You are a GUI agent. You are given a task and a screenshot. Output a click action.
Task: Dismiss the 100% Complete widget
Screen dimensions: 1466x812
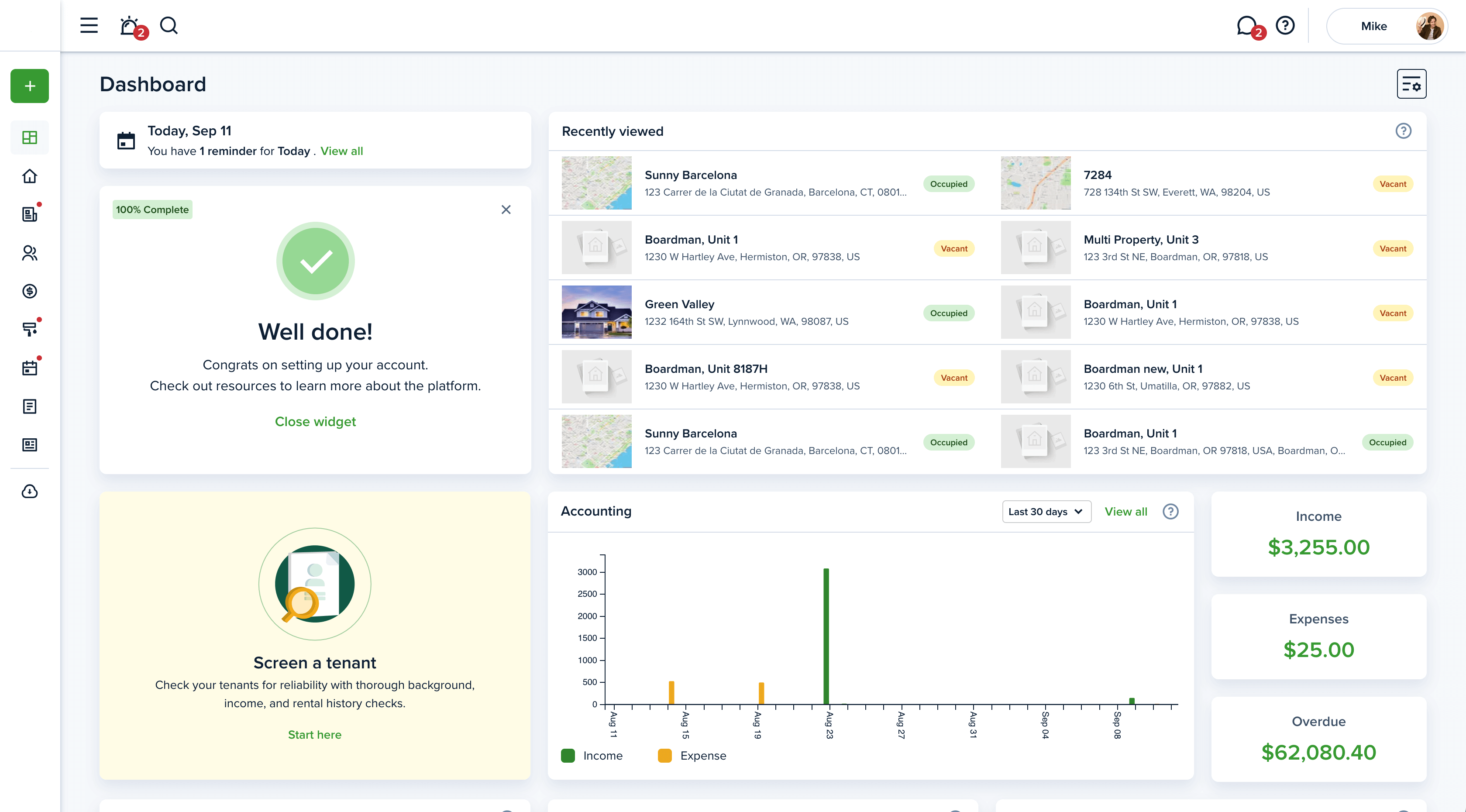[x=506, y=210]
